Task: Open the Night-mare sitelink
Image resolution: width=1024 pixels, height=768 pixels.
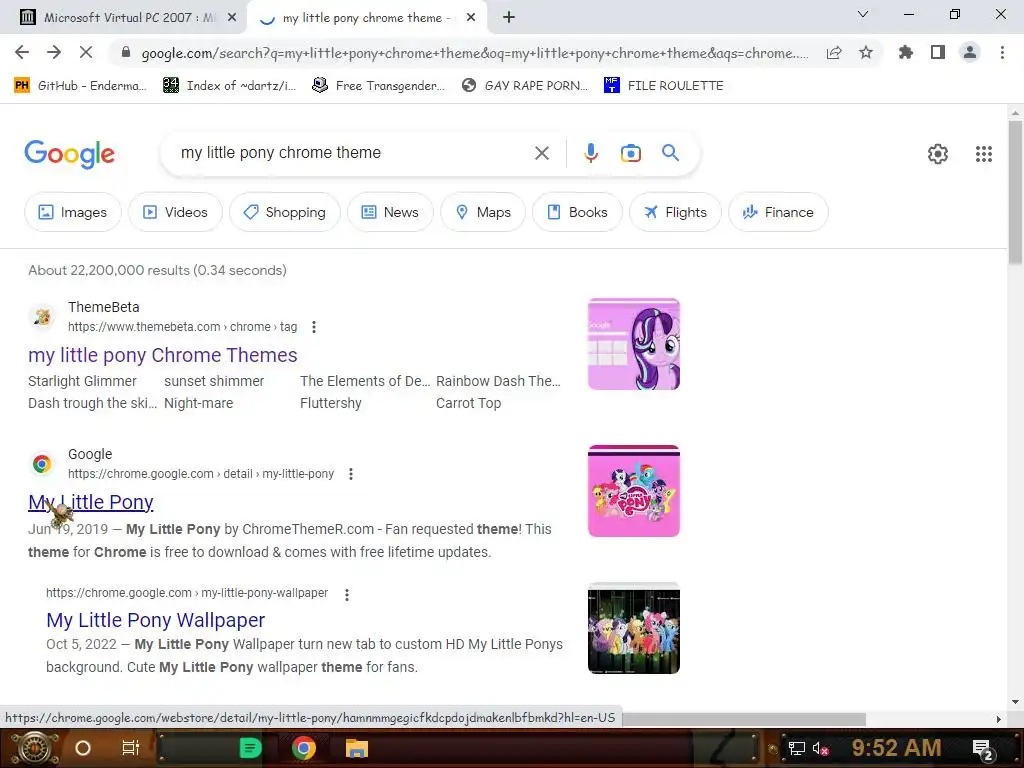Action: click(199, 404)
